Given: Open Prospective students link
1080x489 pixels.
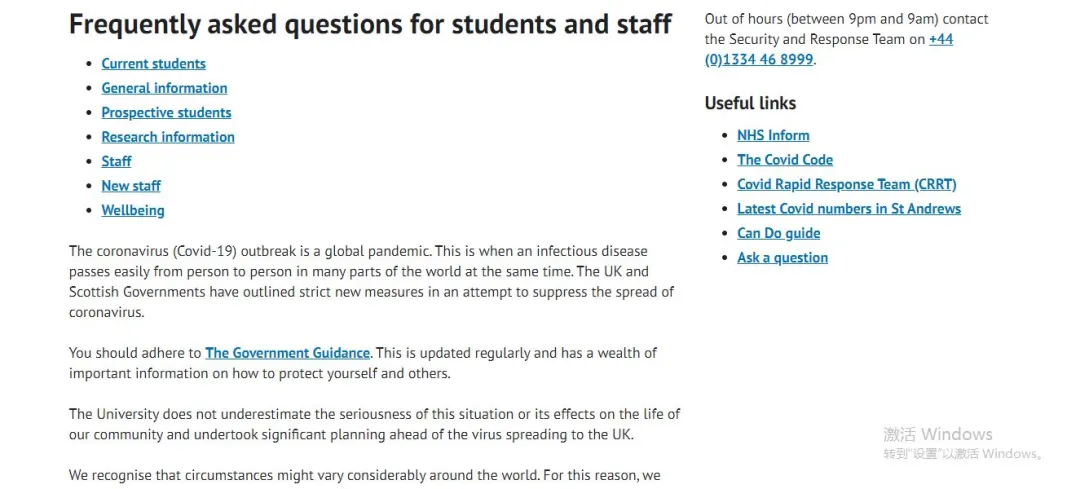Looking at the screenshot, I should pos(167,112).
